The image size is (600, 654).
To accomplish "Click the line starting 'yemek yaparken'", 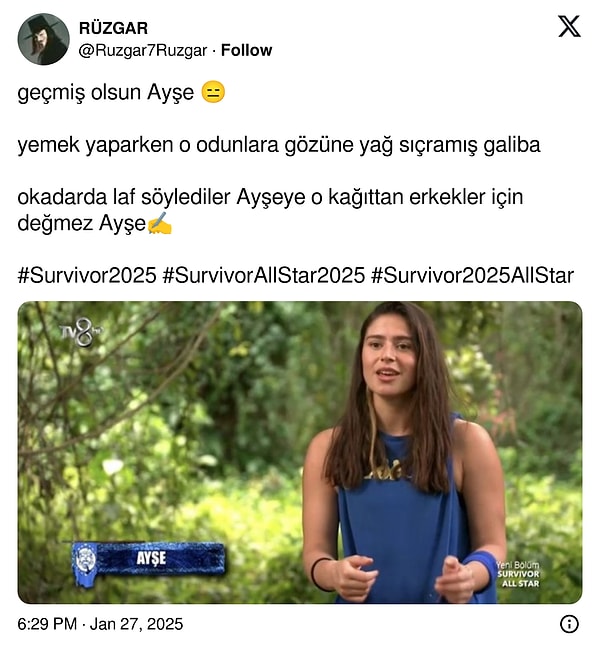I will click(279, 145).
